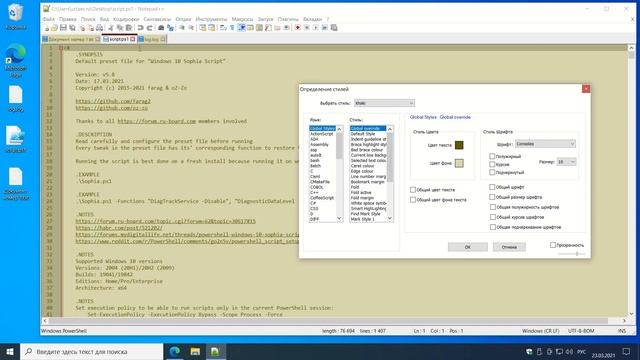Viewport: 640px width, 360px height.
Task: Open File Explorer from the taskbar
Action: [x=195, y=351]
